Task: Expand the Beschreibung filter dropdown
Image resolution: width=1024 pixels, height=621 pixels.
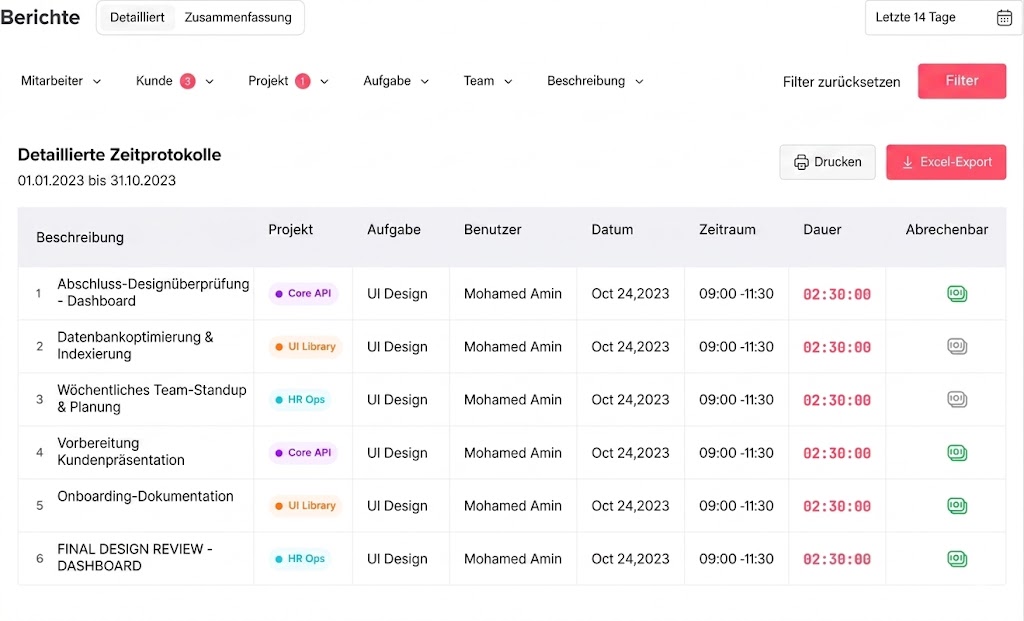Action: pyautogui.click(x=595, y=81)
